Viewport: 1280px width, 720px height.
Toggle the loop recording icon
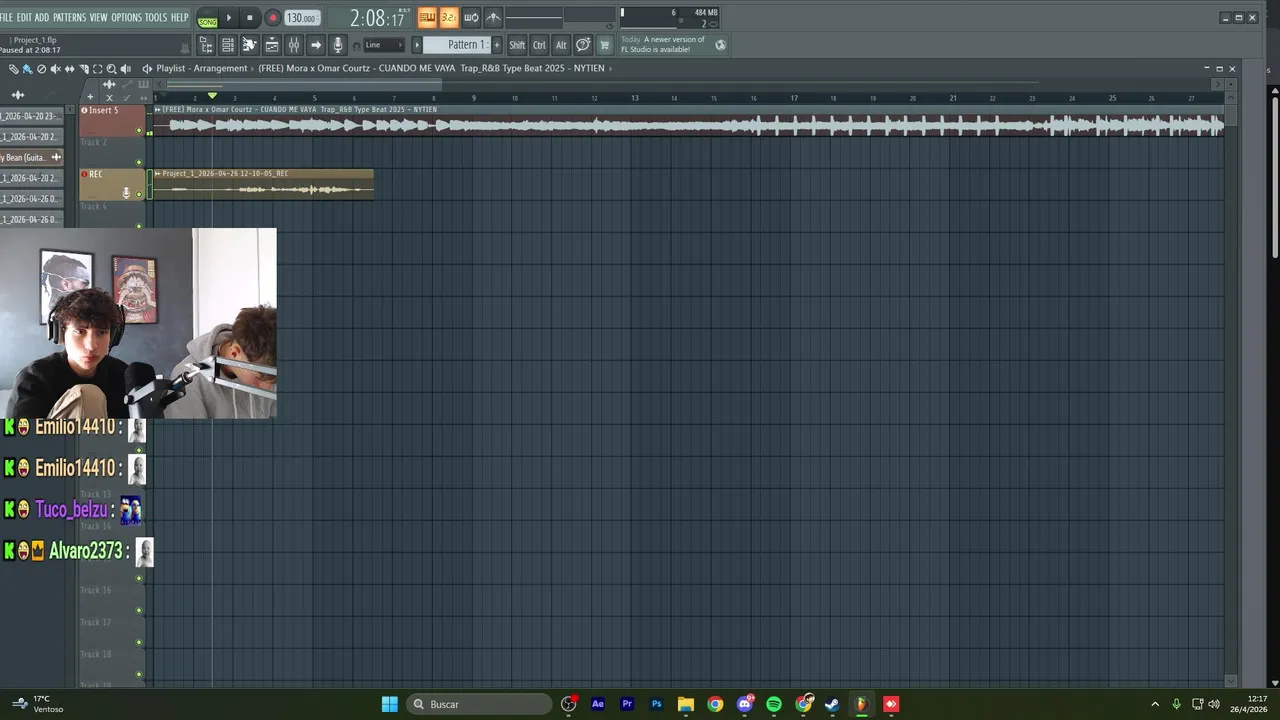point(471,17)
